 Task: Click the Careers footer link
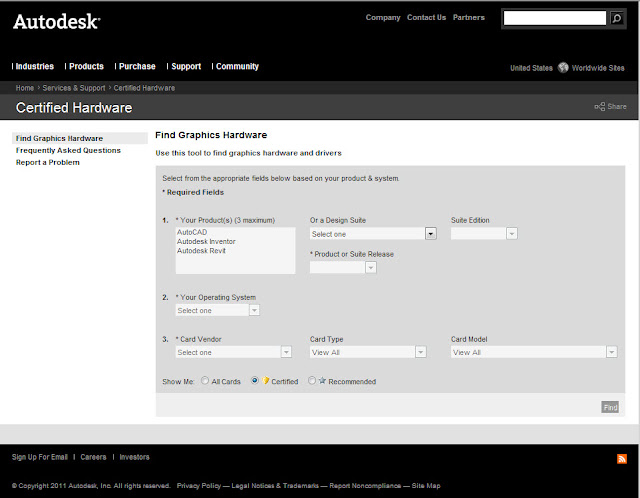[x=93, y=457]
